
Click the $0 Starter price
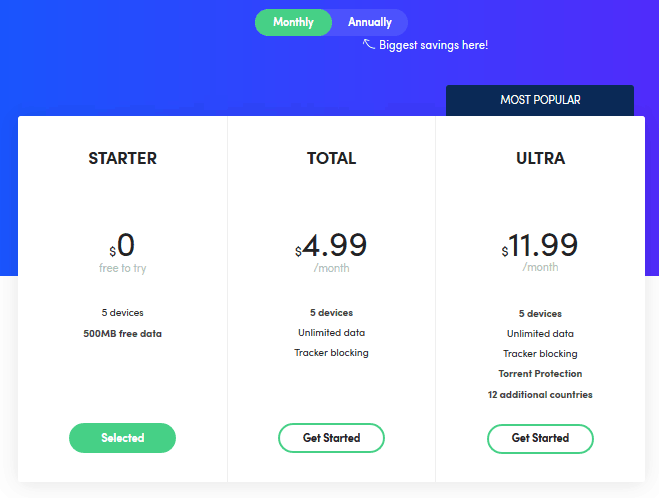(x=122, y=245)
